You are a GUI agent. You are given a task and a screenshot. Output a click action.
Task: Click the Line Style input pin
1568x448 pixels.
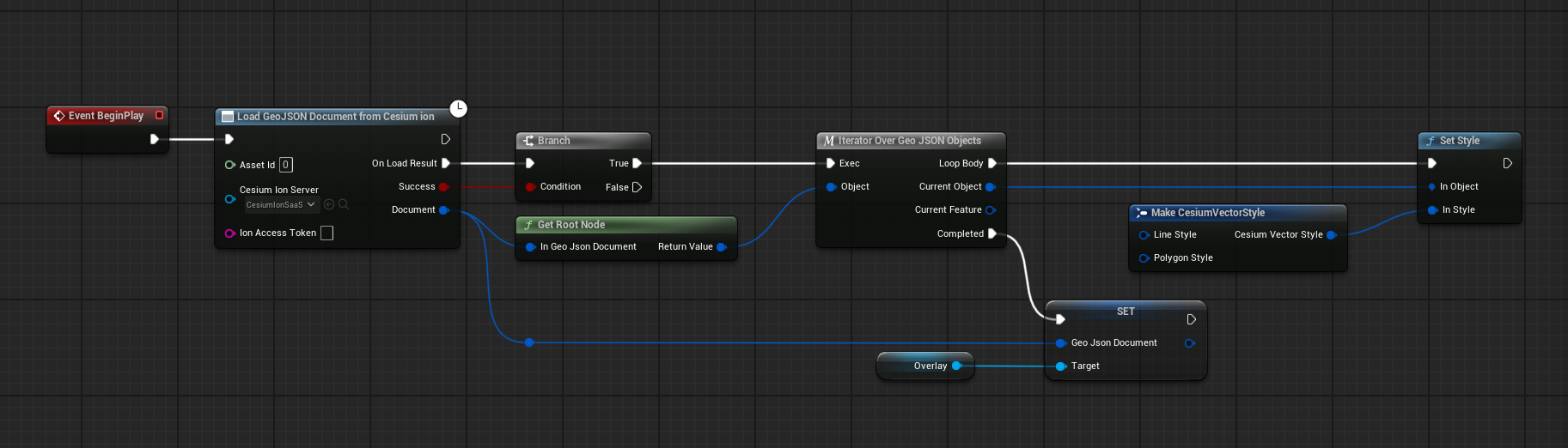coord(1144,235)
